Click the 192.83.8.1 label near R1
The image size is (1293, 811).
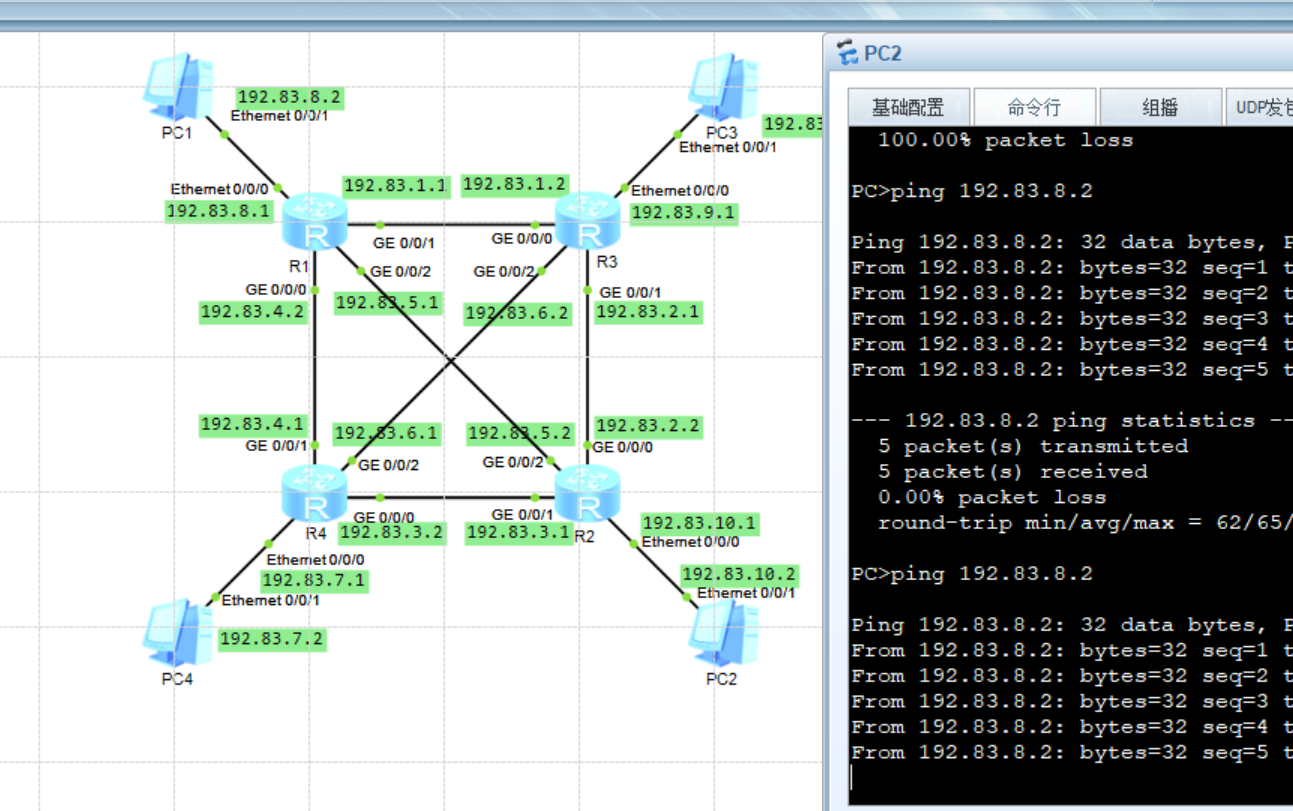pyautogui.click(x=219, y=211)
